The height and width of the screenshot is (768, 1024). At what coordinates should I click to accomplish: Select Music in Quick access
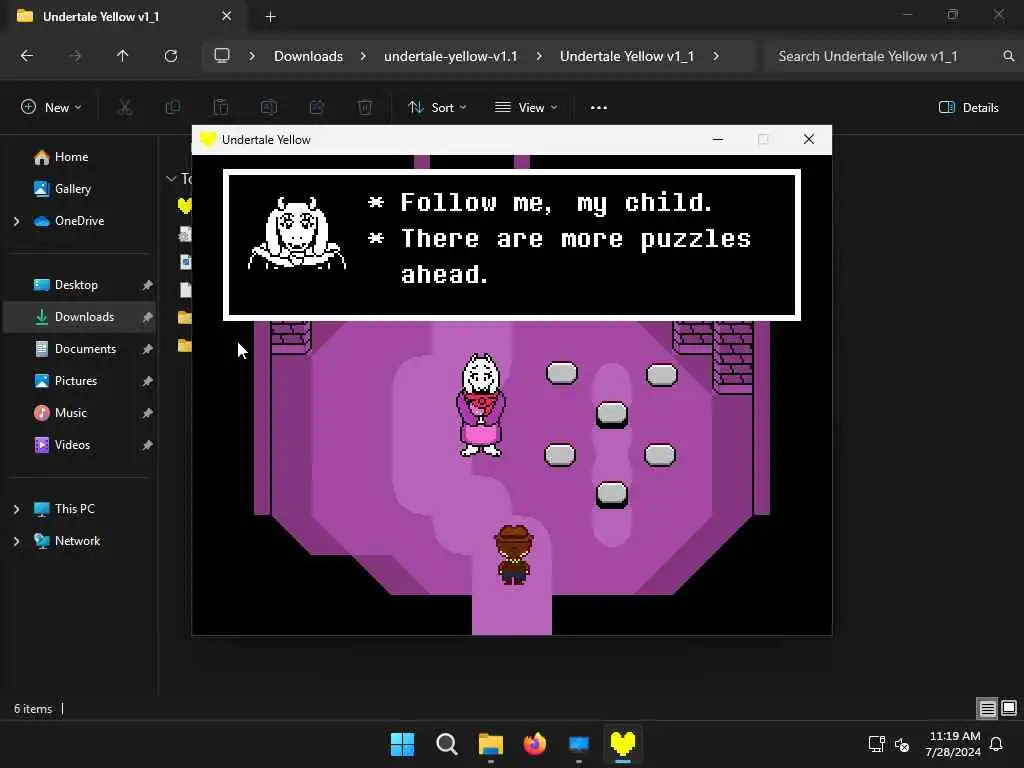71,413
